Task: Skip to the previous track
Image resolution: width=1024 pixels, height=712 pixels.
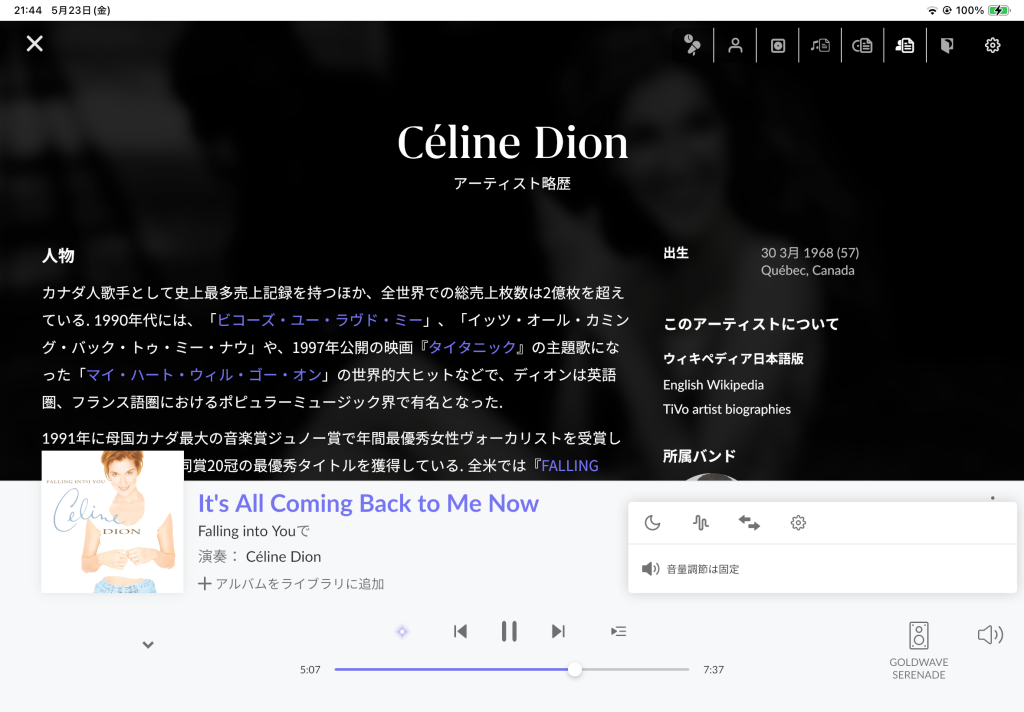Action: click(460, 632)
